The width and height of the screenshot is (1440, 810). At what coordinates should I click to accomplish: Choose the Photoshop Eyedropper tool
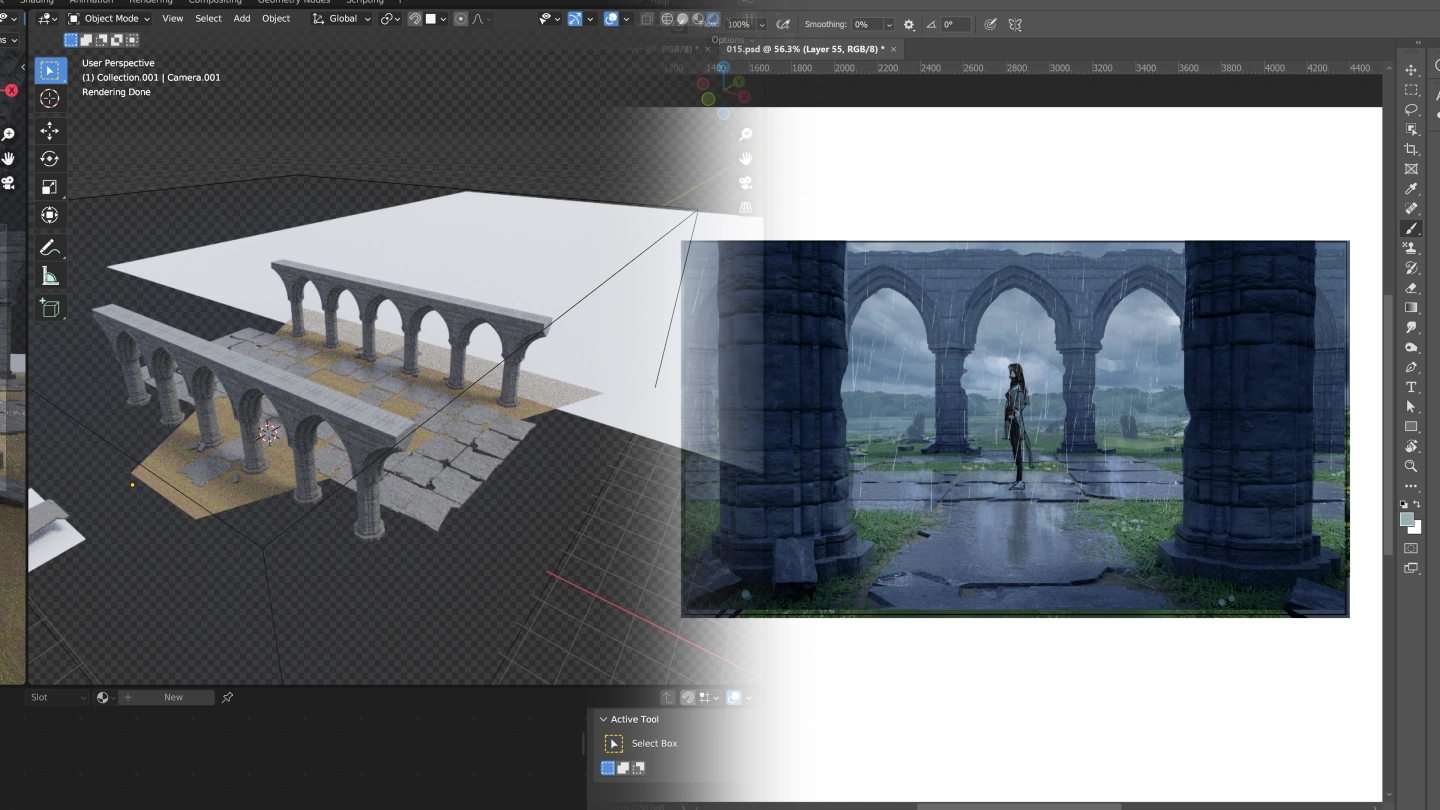[x=1411, y=189]
